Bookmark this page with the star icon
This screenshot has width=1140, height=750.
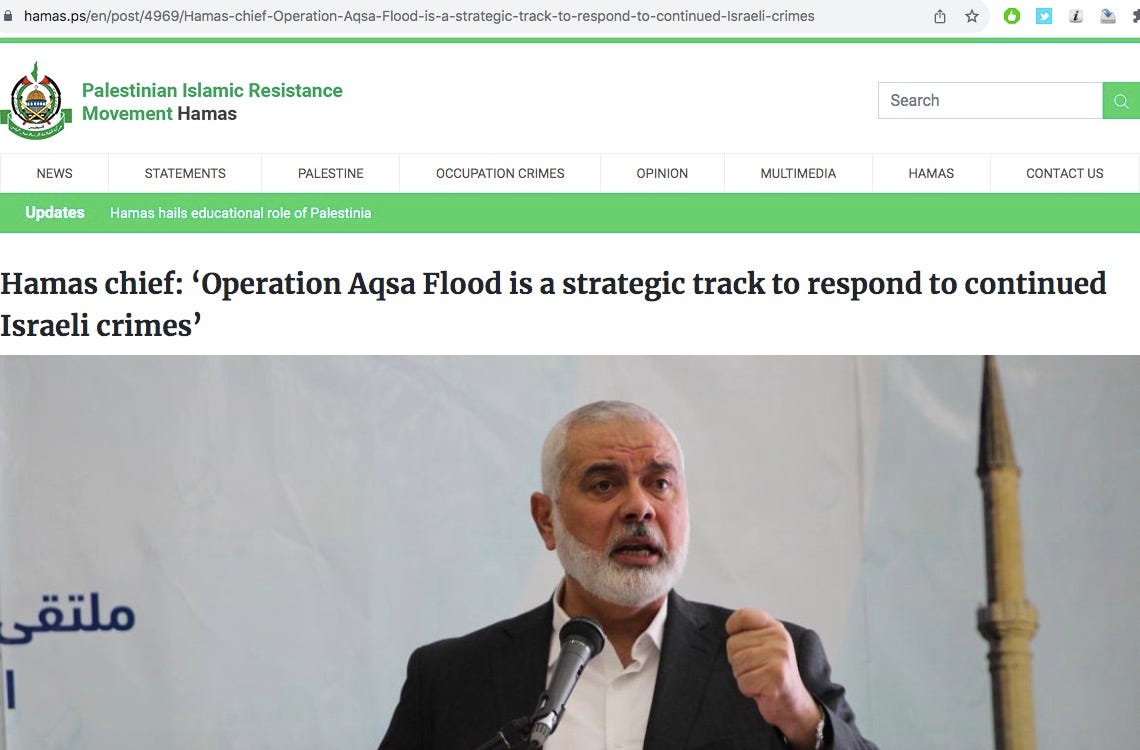pos(972,16)
